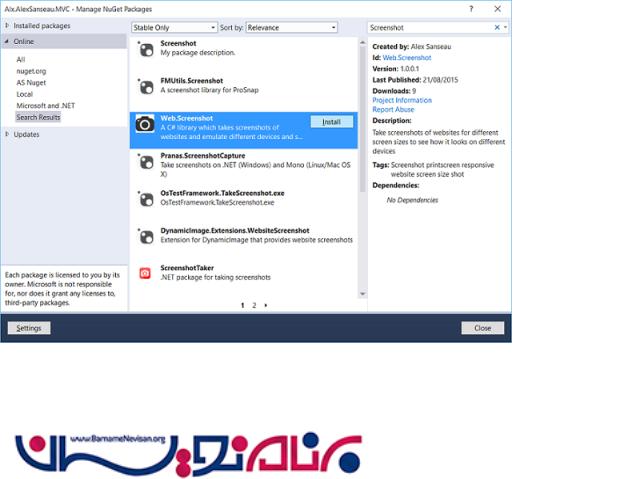Select the All source under Online

[x=21, y=60]
